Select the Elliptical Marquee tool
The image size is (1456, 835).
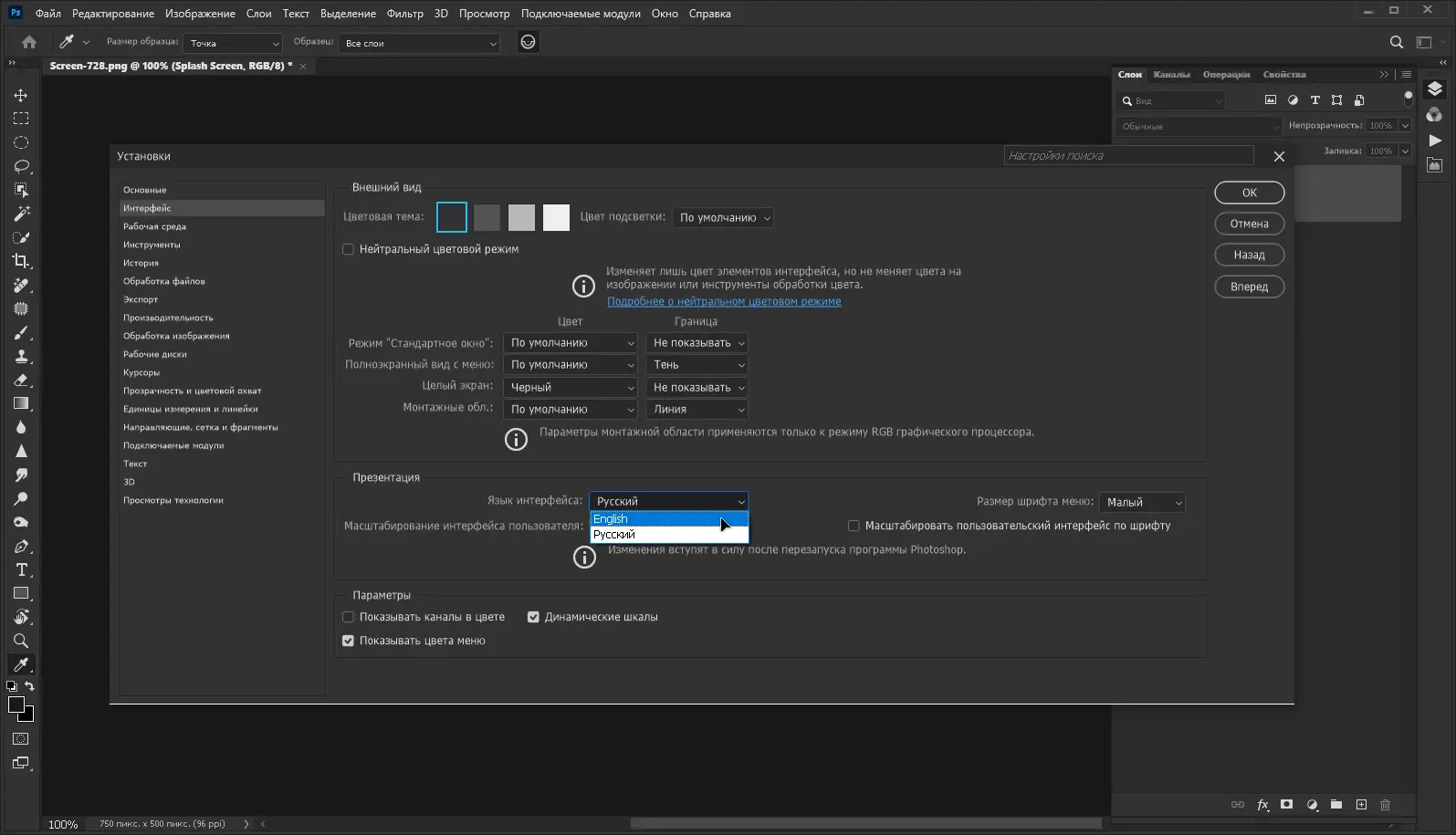point(21,142)
